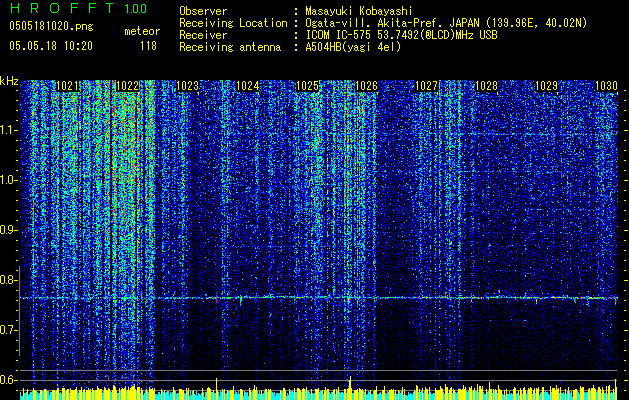
Task: Select the filename 0505181020.png
Action: tap(51, 26)
